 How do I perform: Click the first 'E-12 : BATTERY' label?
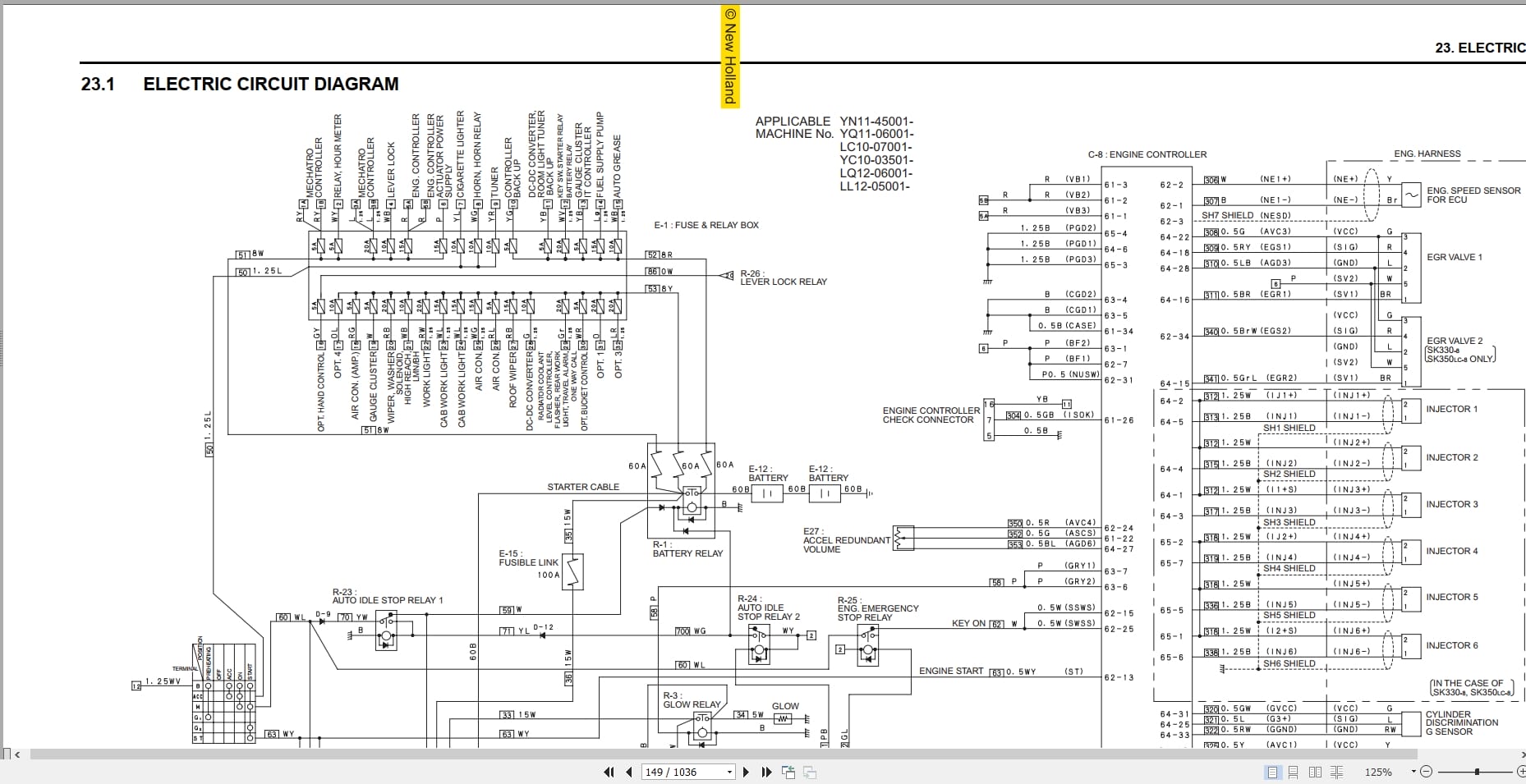coord(768,473)
